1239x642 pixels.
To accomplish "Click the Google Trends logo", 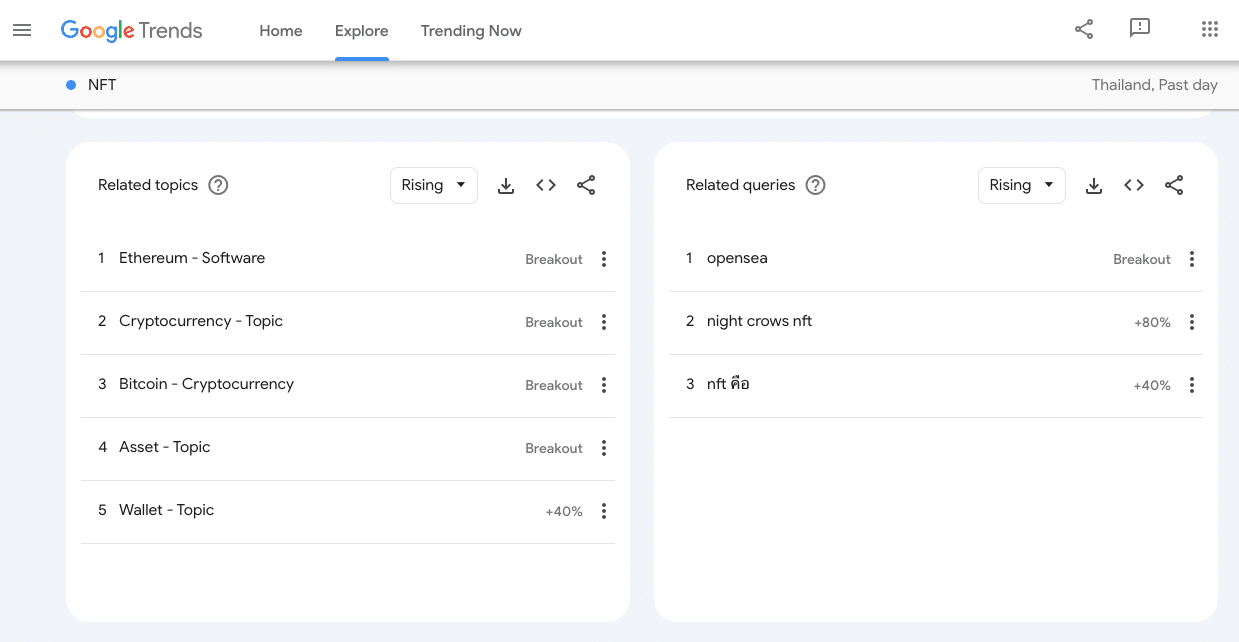I will 131,31.
